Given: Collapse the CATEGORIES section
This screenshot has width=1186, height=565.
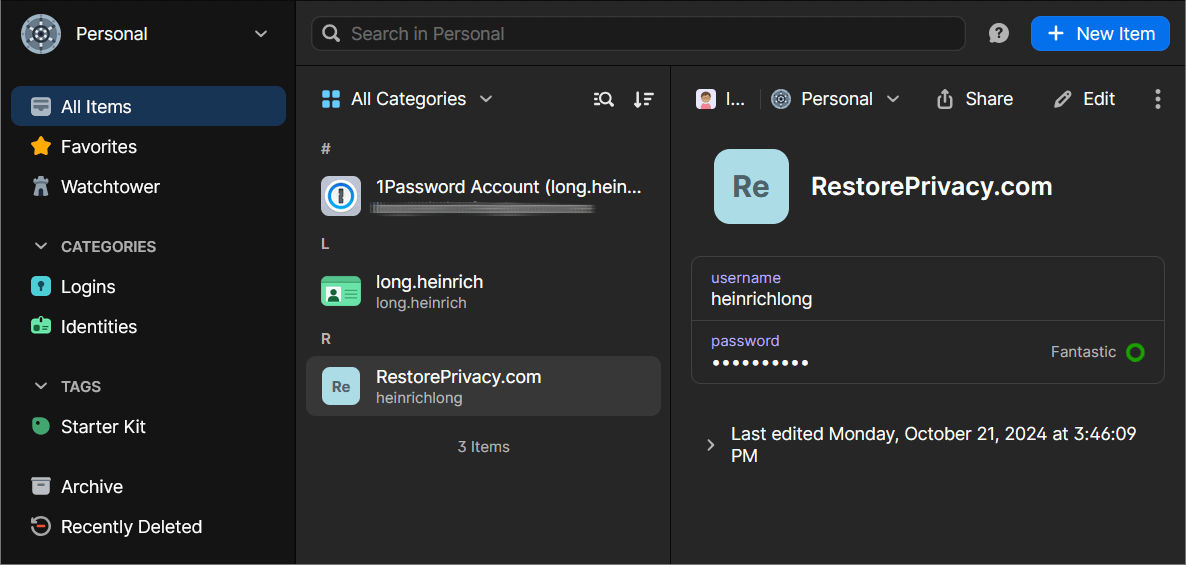Looking at the screenshot, I should click(x=41, y=247).
